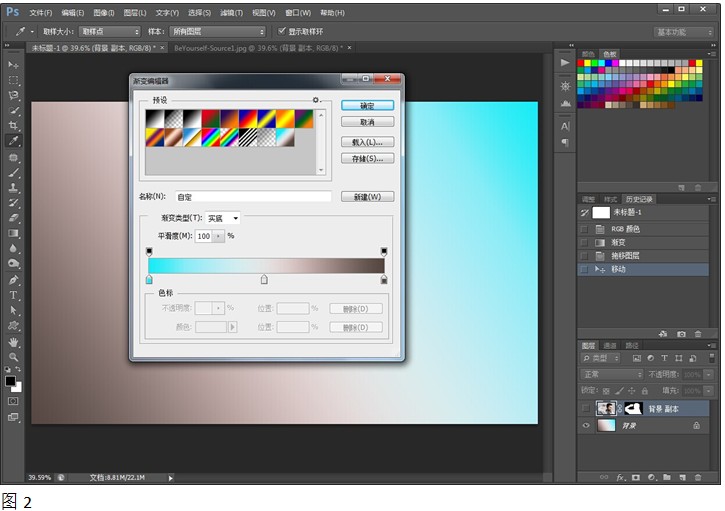Screen dimensions: 725x511
Task: Open 取样大小 dropdown (取样点)
Action: coord(109,31)
